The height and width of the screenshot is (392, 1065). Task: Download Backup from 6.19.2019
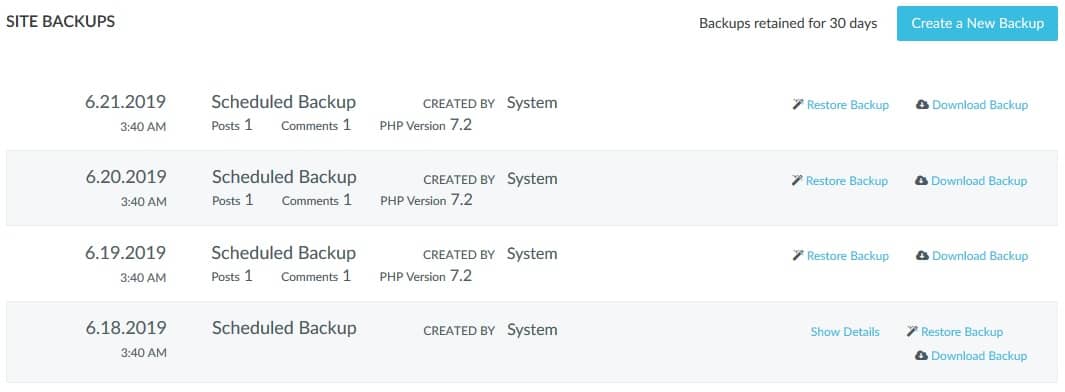pyautogui.click(x=980, y=255)
